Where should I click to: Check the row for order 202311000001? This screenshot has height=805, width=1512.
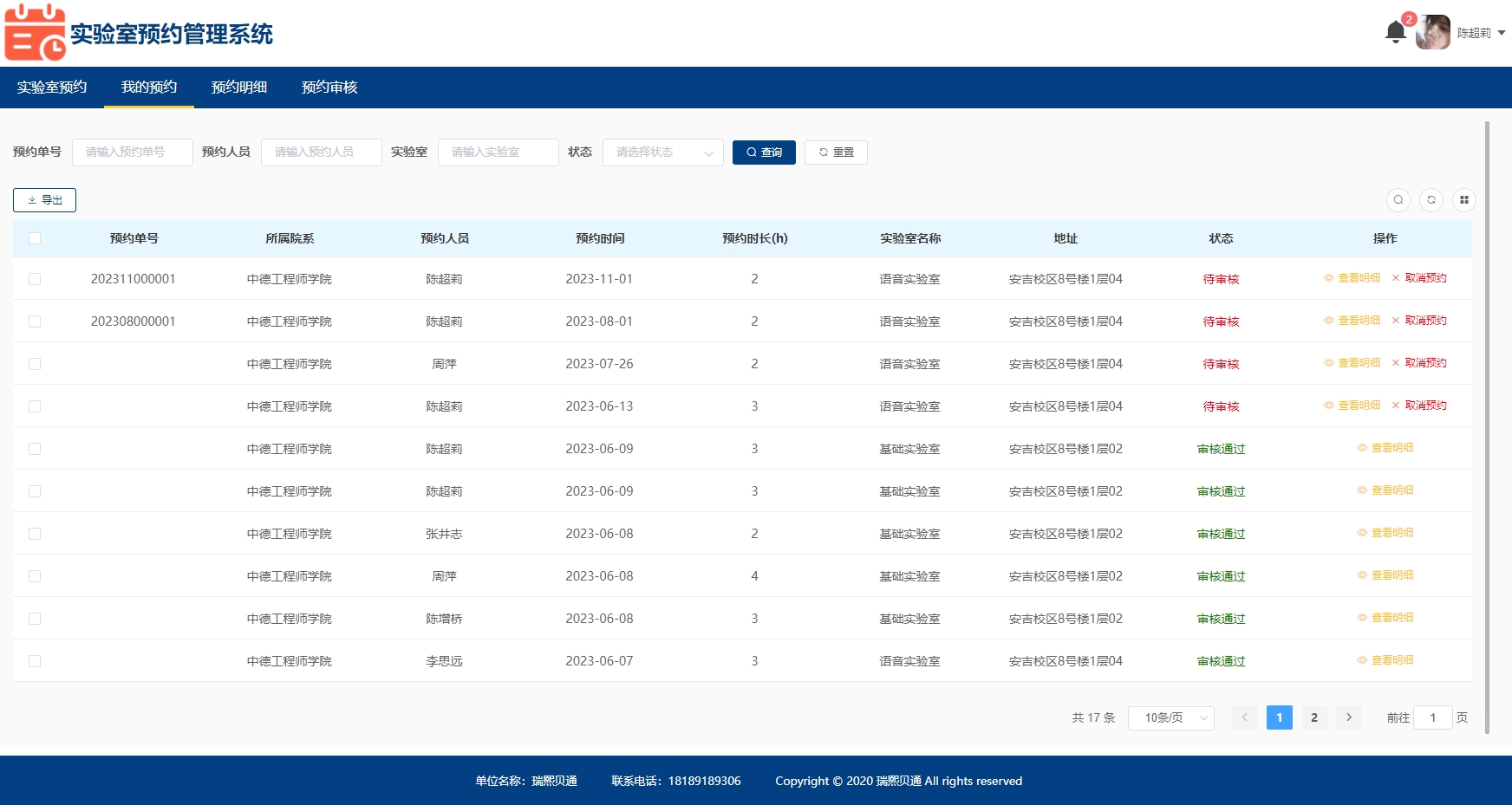35,279
